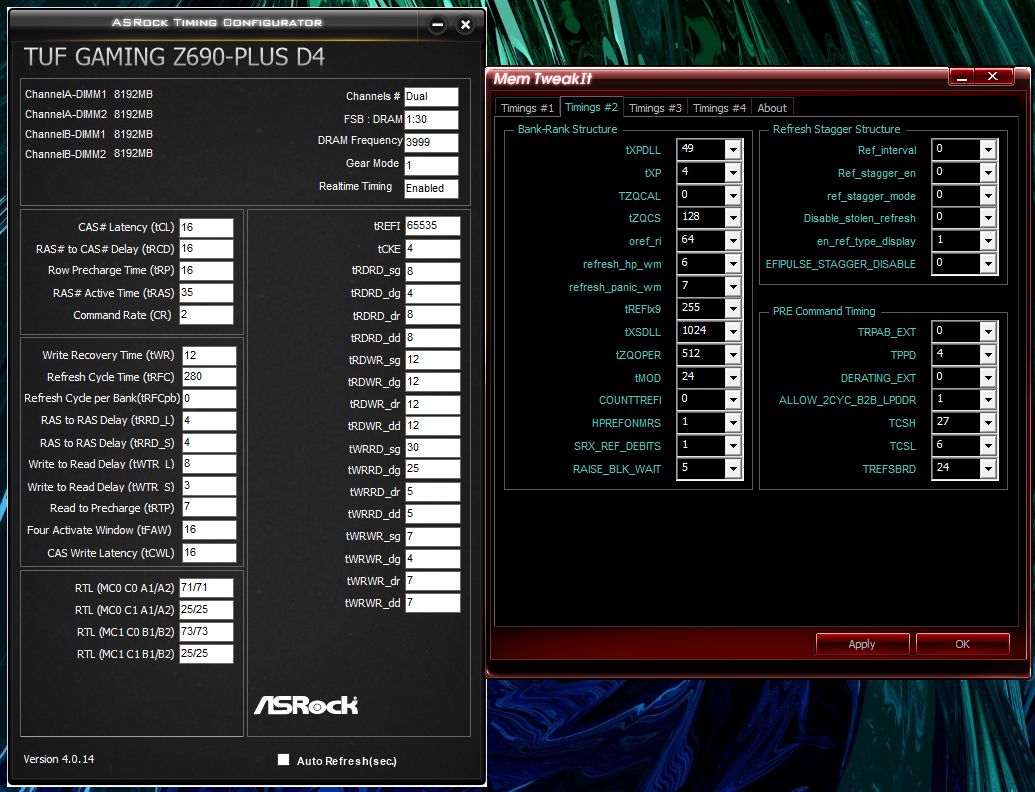Confirm with the OK button
1035x792 pixels.
click(962, 644)
